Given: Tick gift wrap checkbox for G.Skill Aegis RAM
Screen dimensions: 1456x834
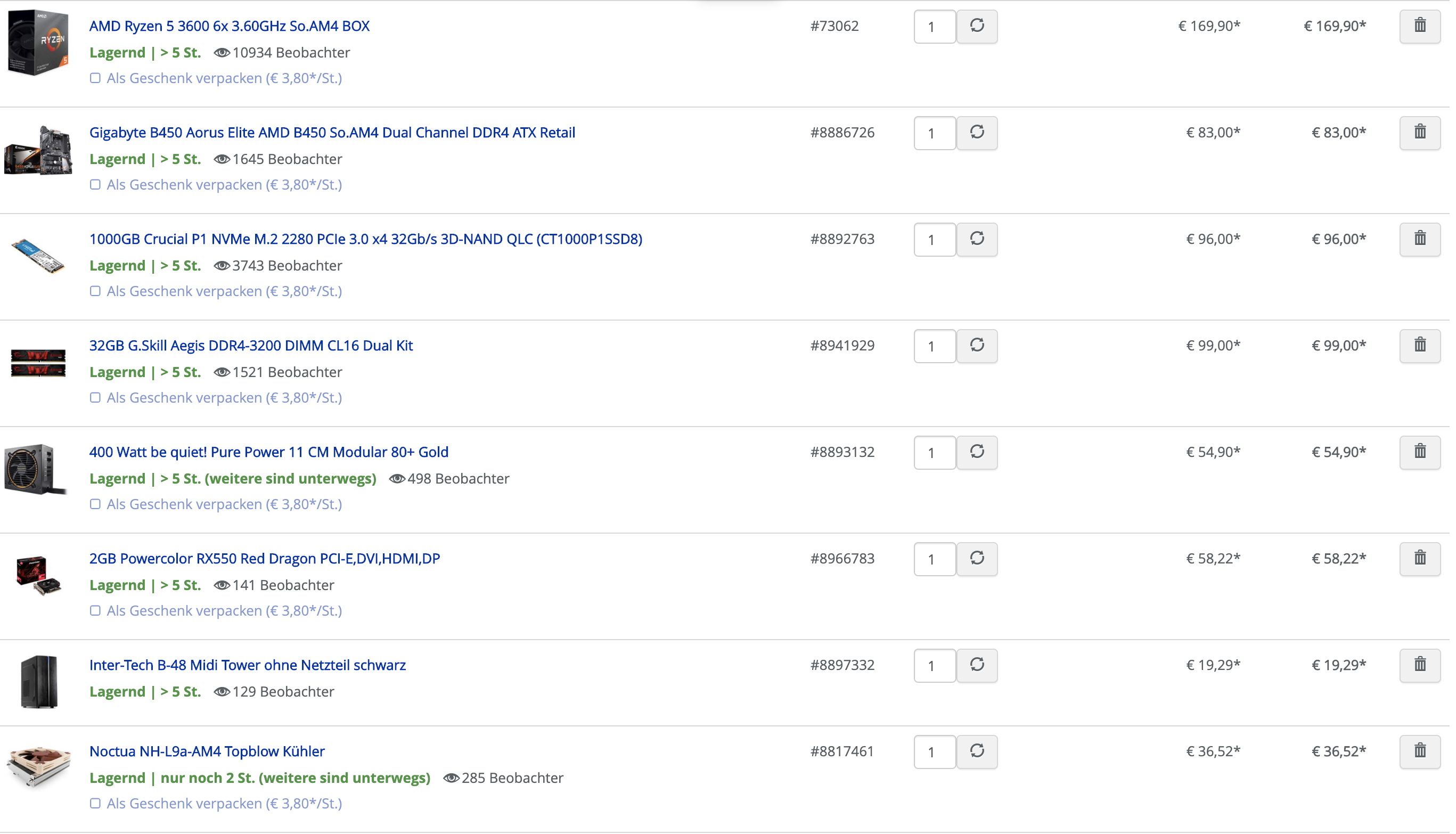Looking at the screenshot, I should point(96,398).
